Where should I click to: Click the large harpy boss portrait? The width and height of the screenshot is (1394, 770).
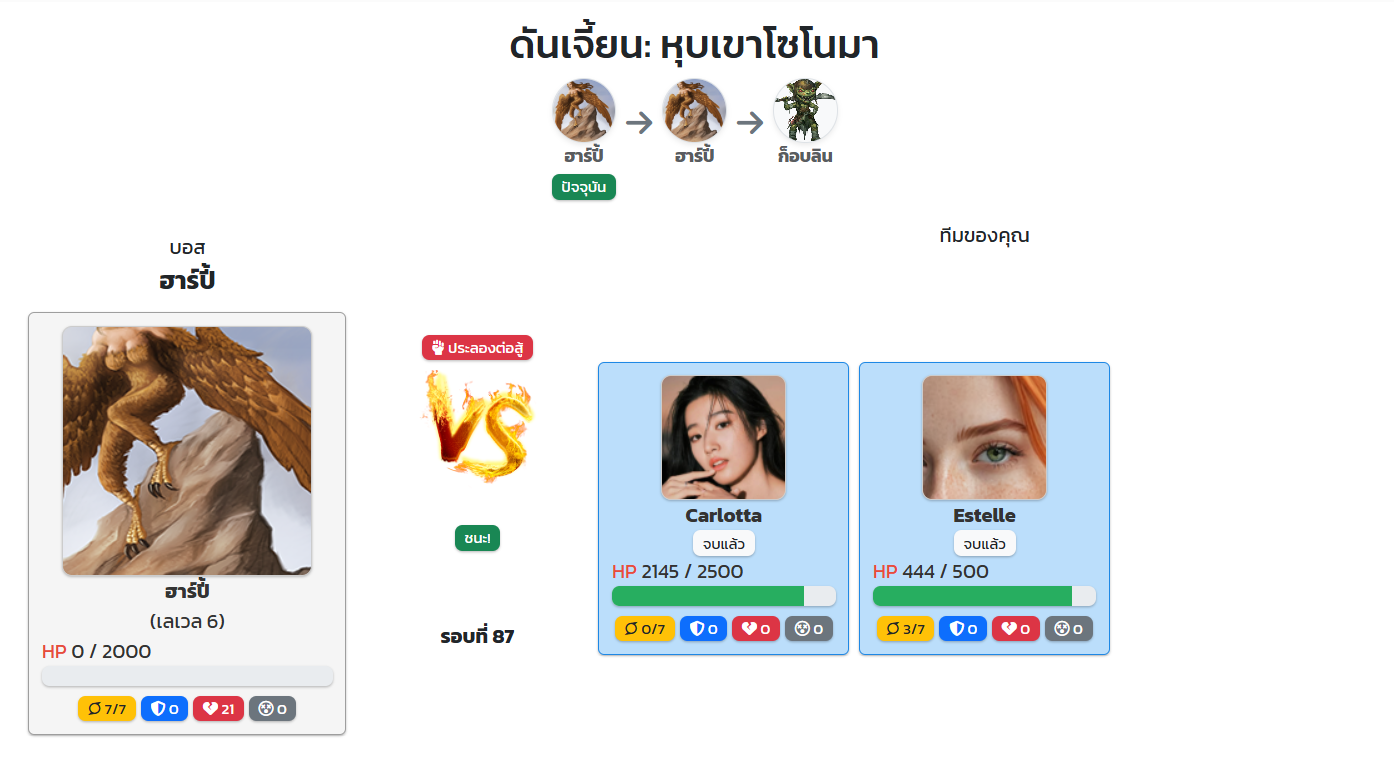pyautogui.click(x=187, y=451)
